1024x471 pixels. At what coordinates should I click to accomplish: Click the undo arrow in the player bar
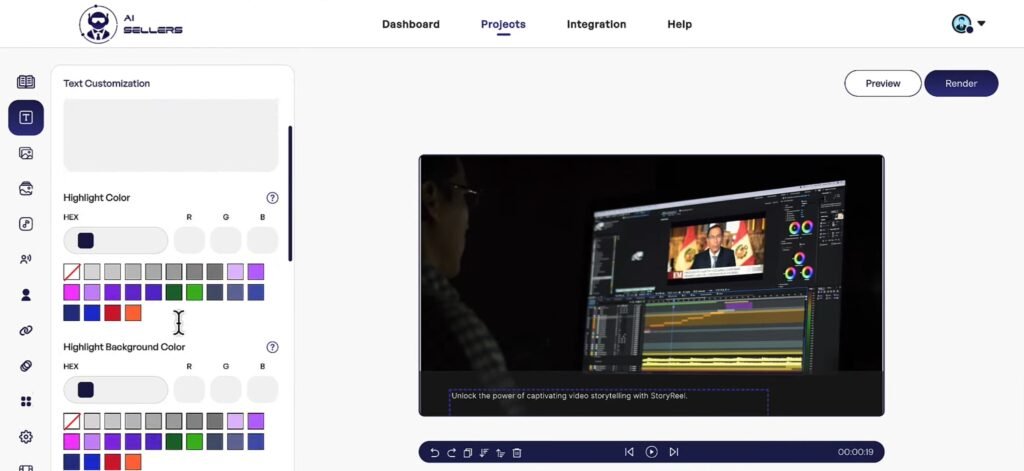tap(435, 452)
